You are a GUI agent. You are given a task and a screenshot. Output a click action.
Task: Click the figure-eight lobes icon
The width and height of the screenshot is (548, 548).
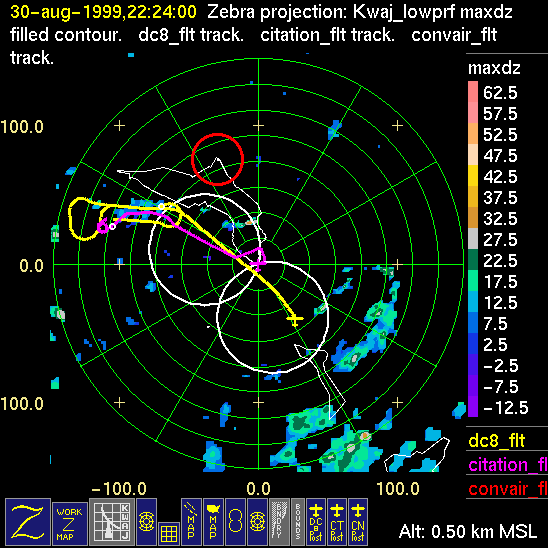pyautogui.click(x=235, y=522)
